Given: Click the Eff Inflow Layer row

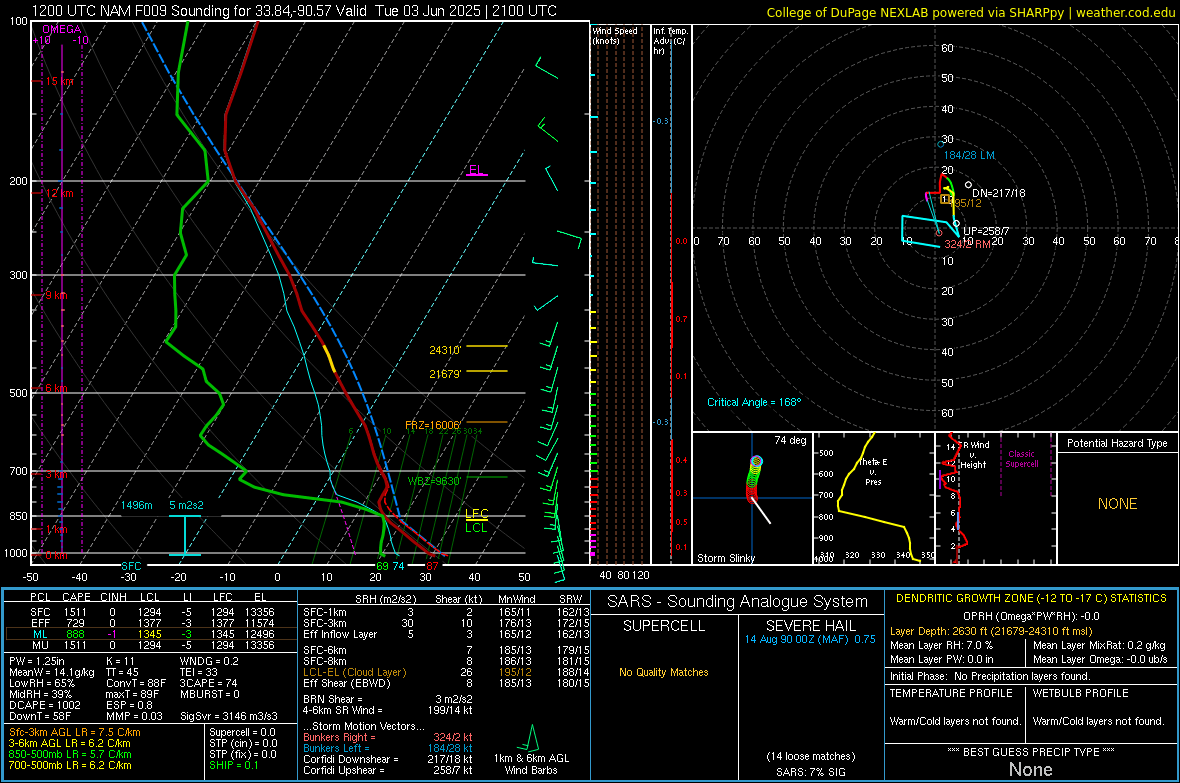Looking at the screenshot, I should pos(446,634).
